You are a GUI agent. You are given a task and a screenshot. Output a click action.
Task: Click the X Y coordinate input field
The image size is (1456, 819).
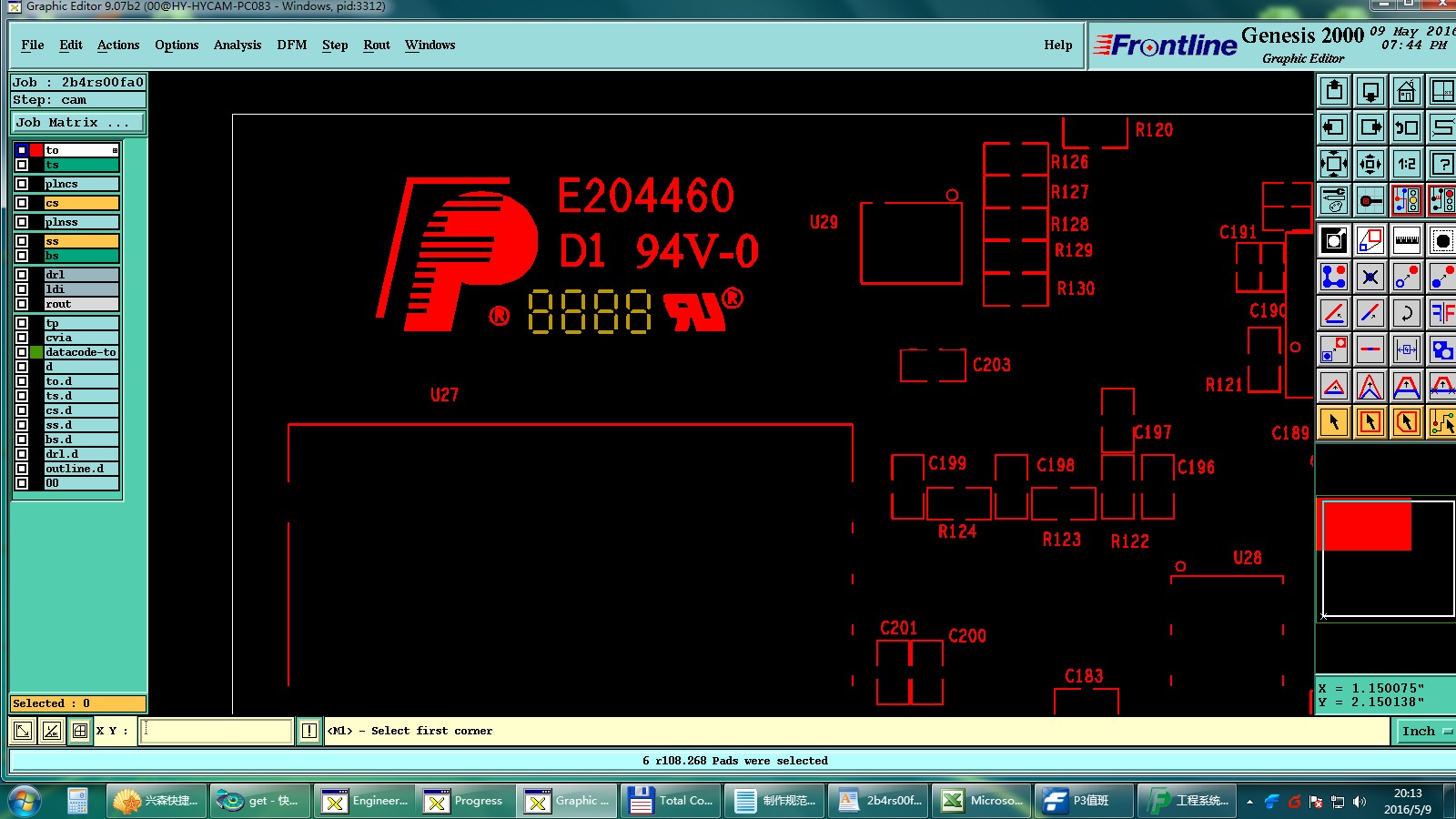pyautogui.click(x=216, y=731)
